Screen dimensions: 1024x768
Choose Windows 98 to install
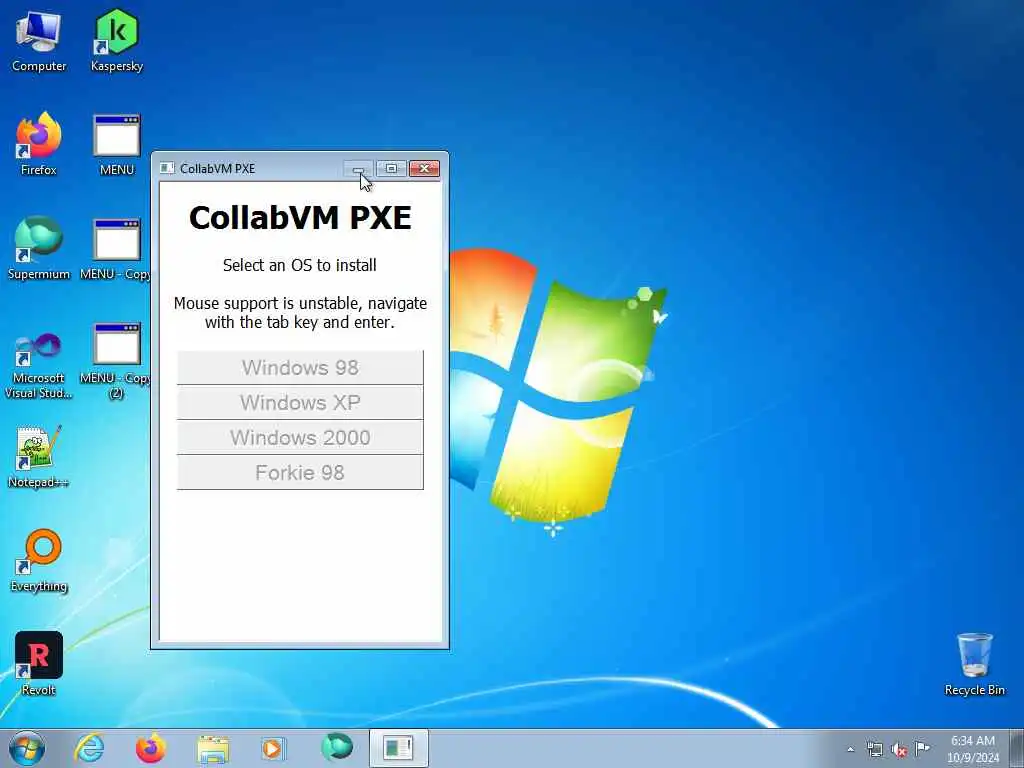tap(300, 368)
